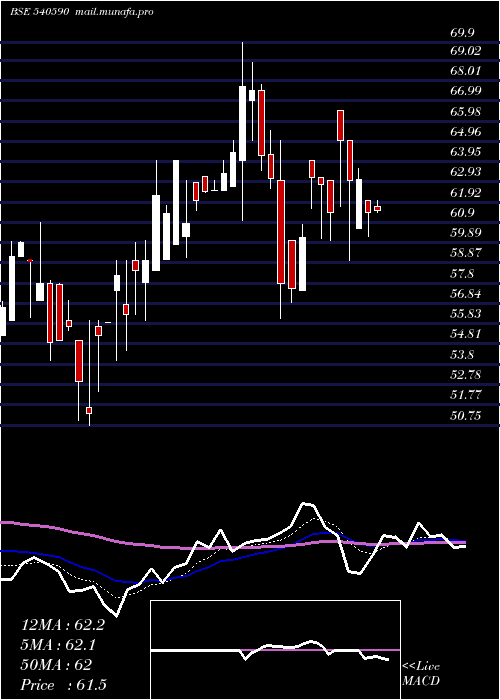Click the 'BSE 540590' chart title
500x700 pixels.
click(x=39, y=12)
